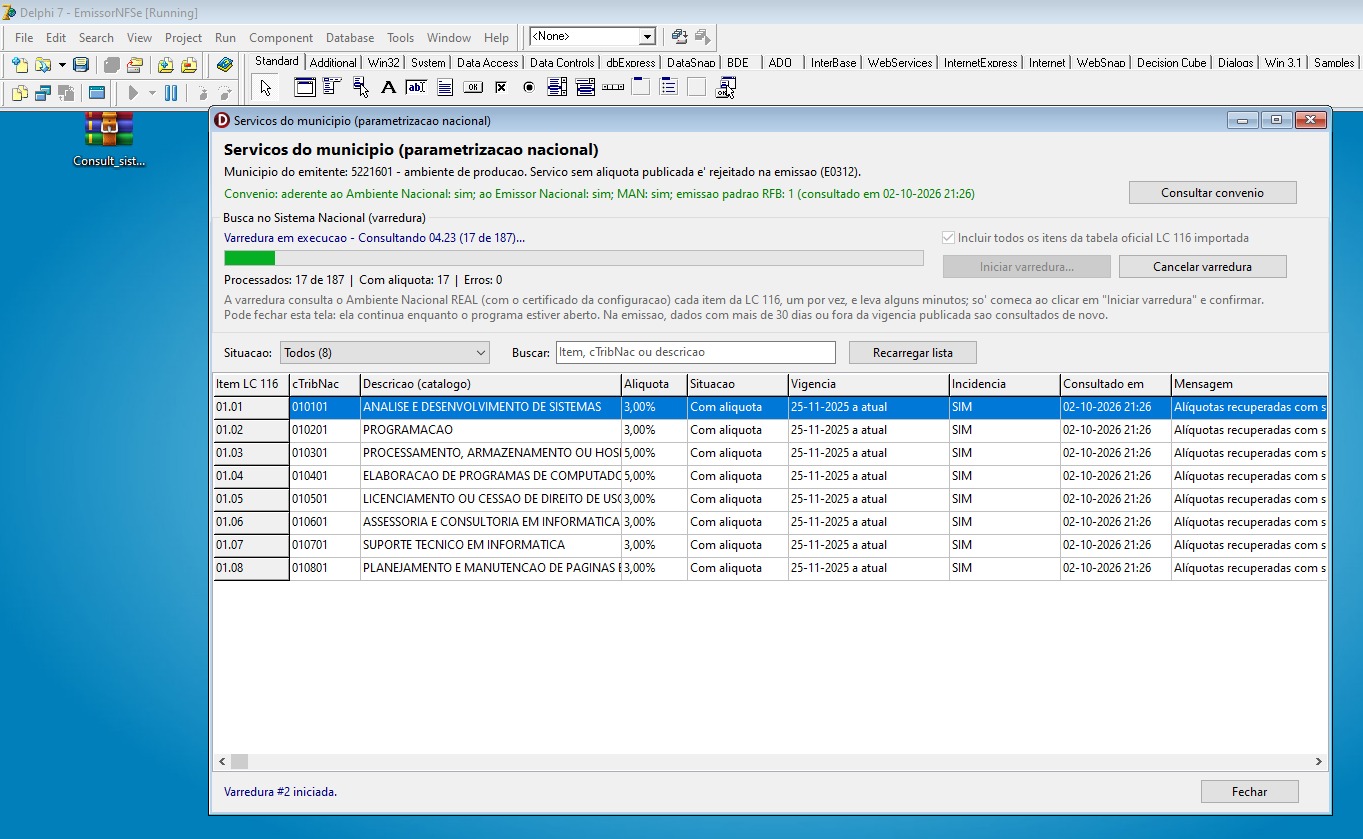The image size is (1363, 839).
Task: Expand the Run button dropdown arrow
Action: coord(152,93)
